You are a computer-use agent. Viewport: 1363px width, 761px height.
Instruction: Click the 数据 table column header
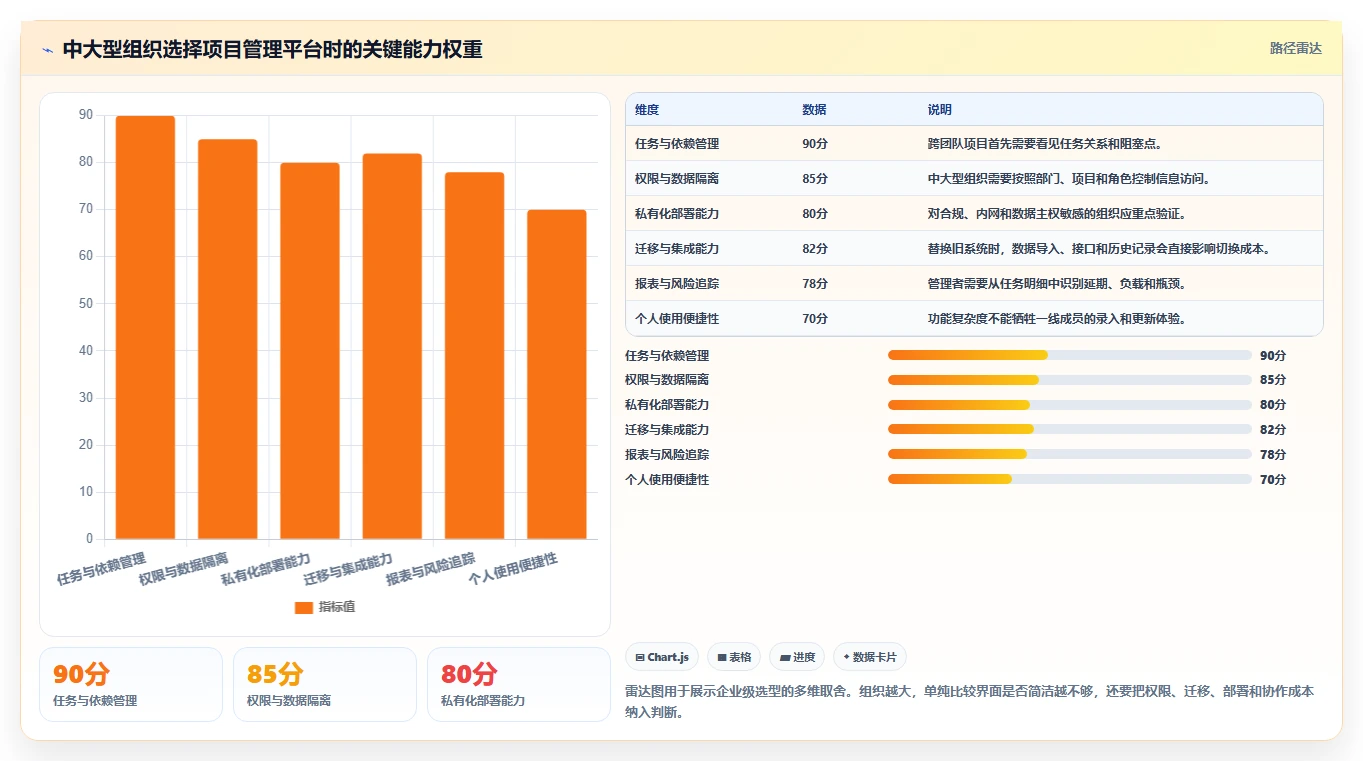pyautogui.click(x=814, y=110)
